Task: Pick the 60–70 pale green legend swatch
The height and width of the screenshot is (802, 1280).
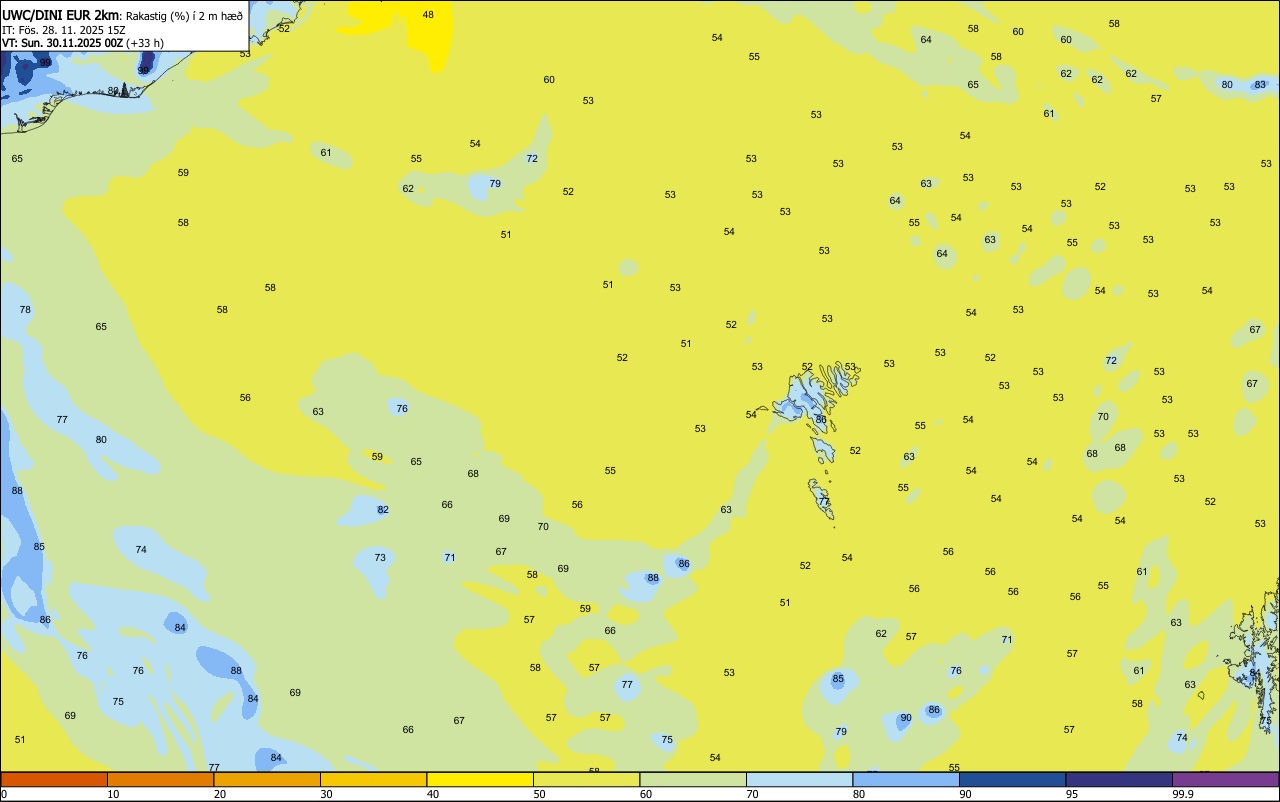Action: [x=693, y=779]
